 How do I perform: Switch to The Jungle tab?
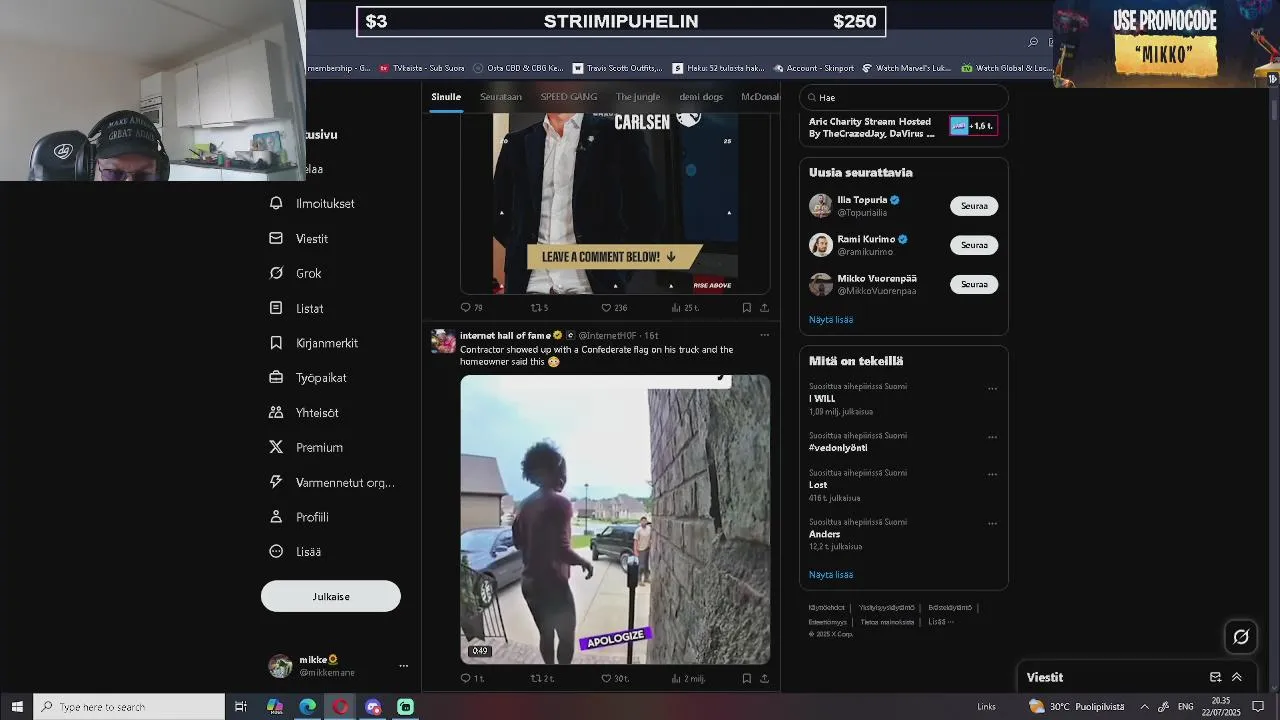[x=638, y=97]
